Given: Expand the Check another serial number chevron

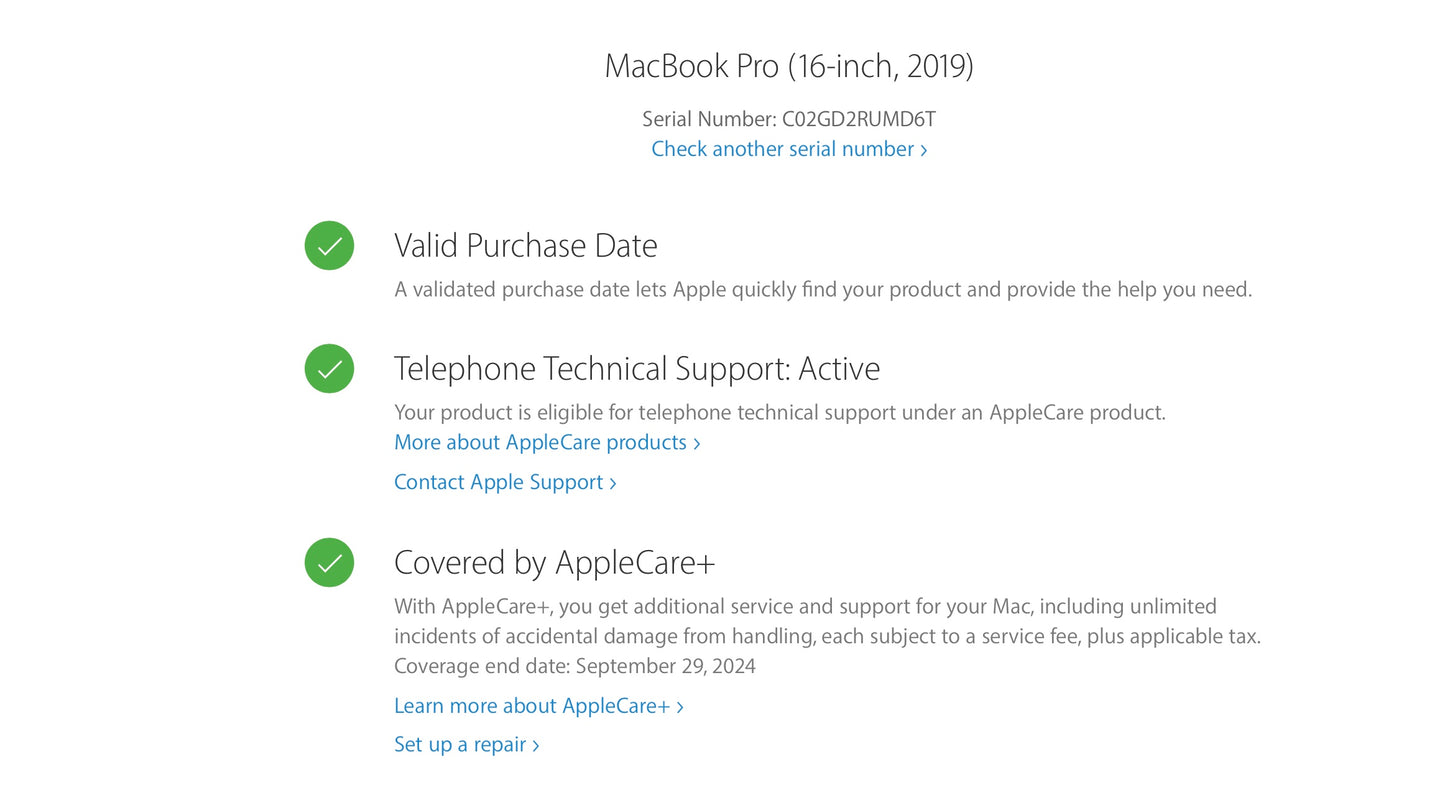Looking at the screenshot, I should coord(923,149).
